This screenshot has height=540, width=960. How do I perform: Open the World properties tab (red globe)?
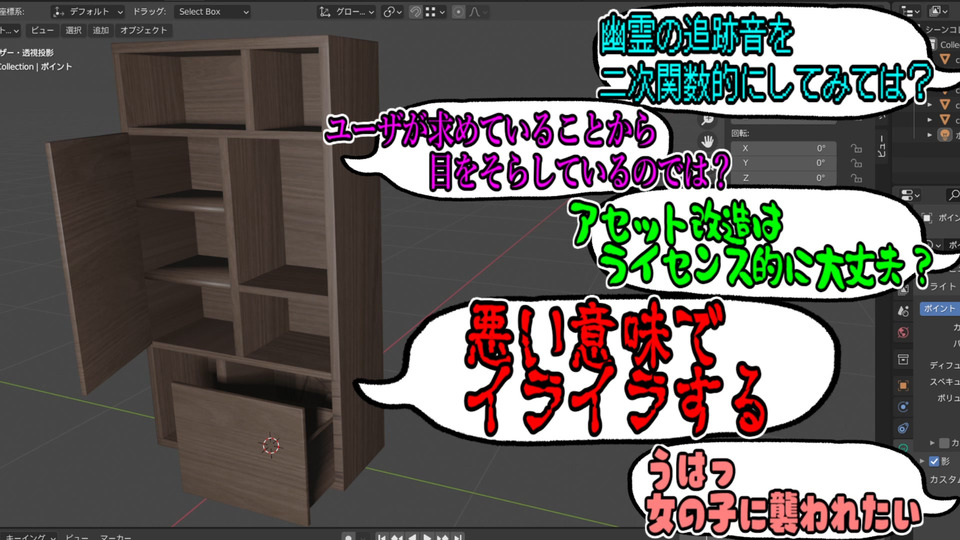[903, 332]
